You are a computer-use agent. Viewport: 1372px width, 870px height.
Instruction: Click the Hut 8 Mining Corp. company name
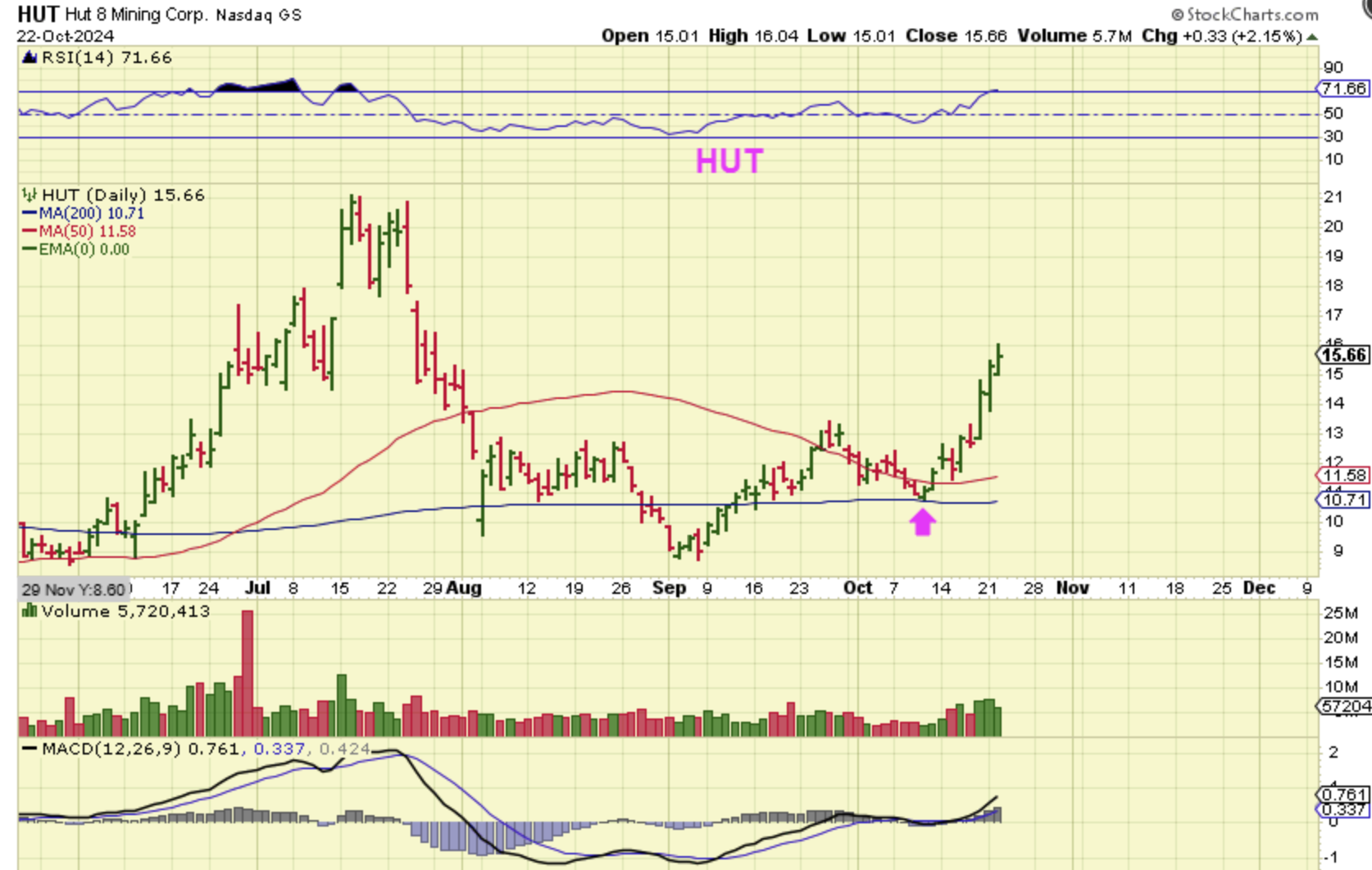[x=135, y=15]
